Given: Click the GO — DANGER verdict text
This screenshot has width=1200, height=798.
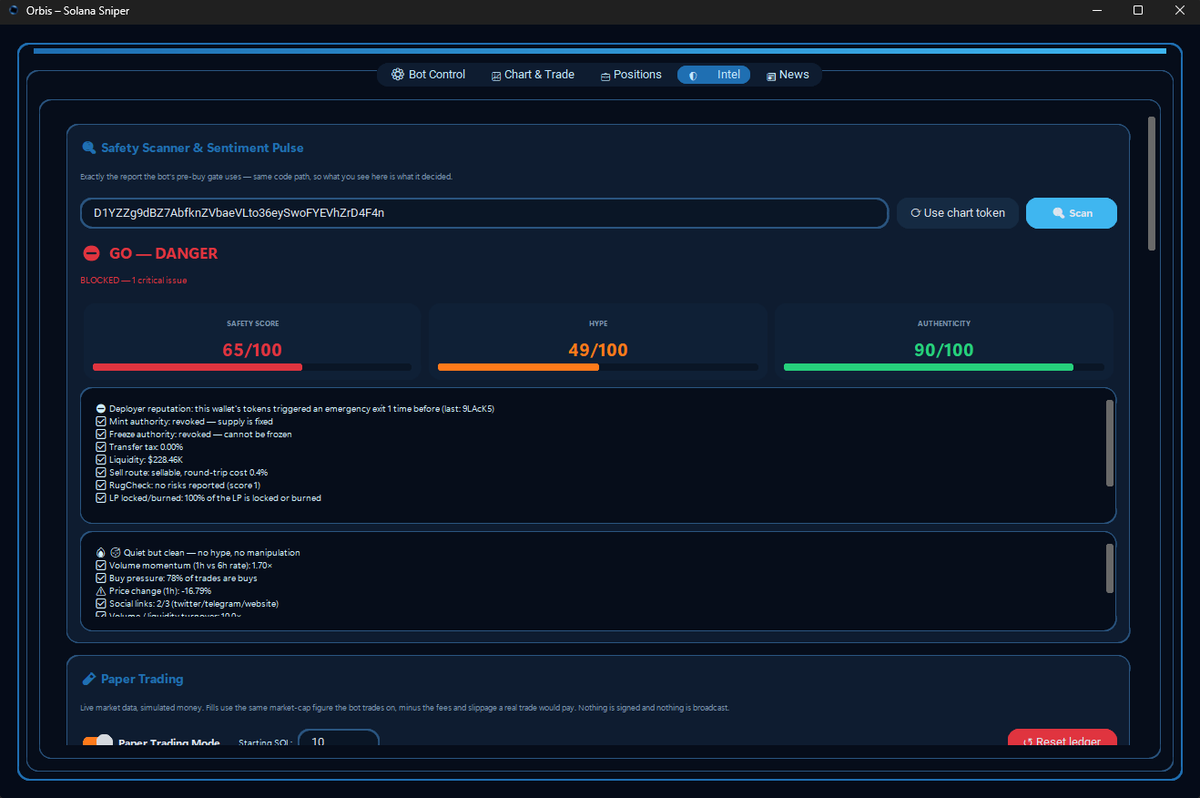Looking at the screenshot, I should [x=163, y=254].
